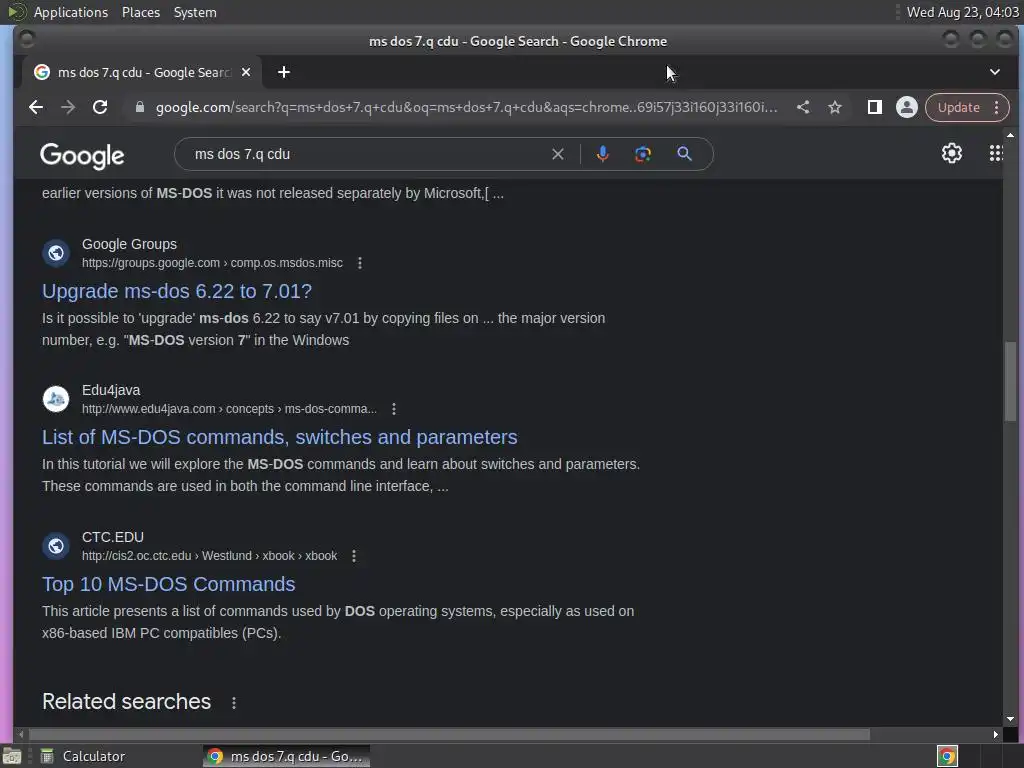This screenshot has width=1024, height=768.
Task: Click 'Edu4java' source name
Action: click(111, 391)
